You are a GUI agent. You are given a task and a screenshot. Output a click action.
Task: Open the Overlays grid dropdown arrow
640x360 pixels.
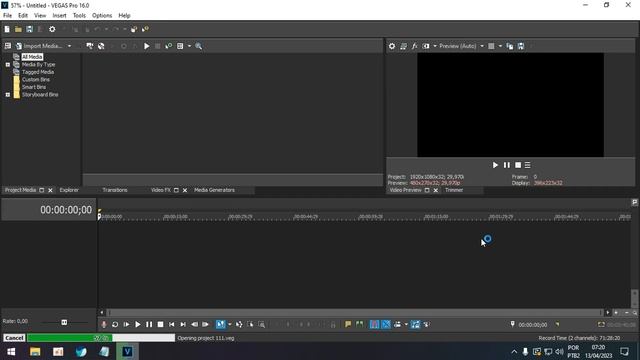500,46
